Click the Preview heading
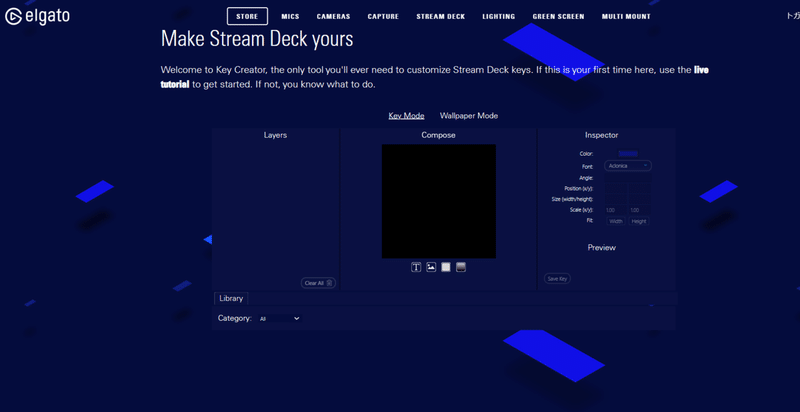The height and width of the screenshot is (412, 800). pyautogui.click(x=602, y=247)
